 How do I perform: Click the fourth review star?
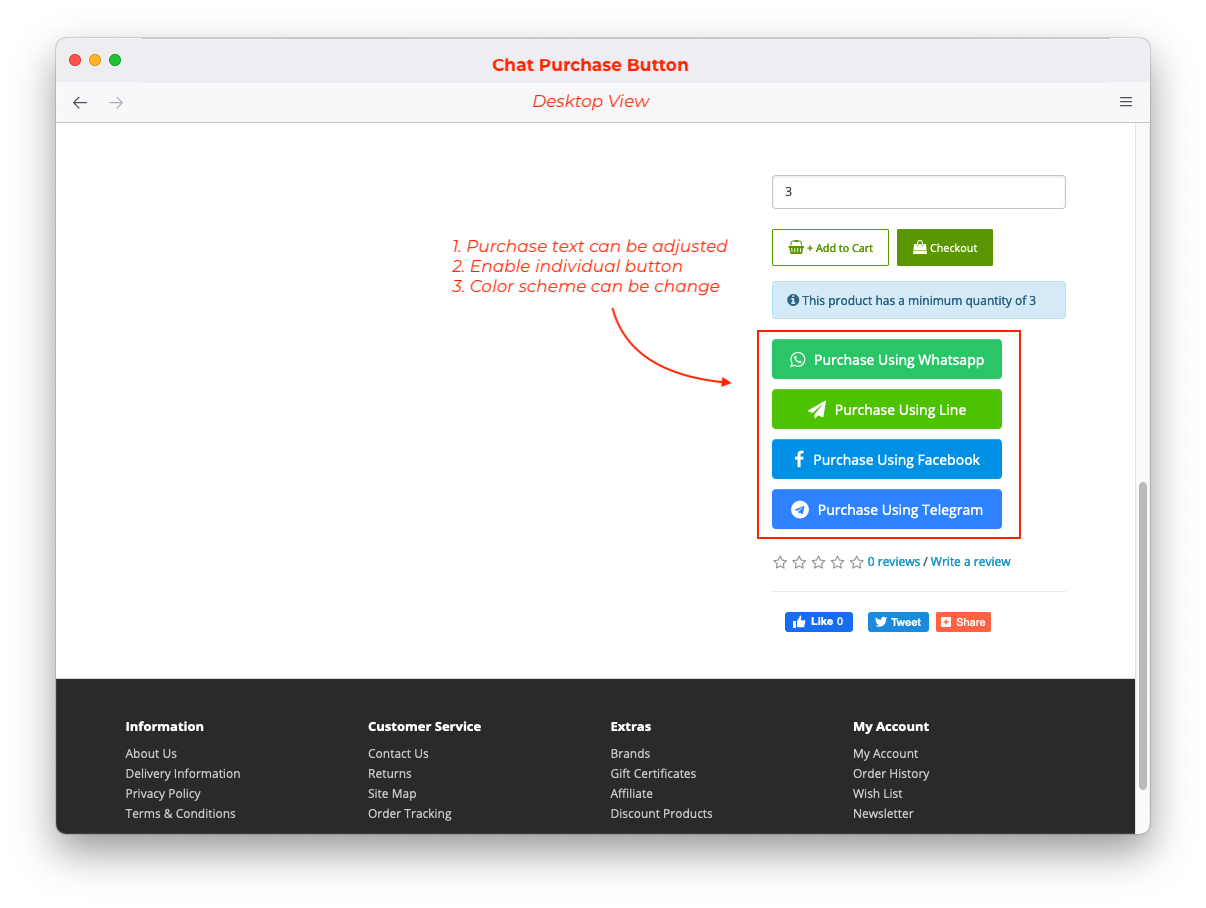tap(837, 562)
